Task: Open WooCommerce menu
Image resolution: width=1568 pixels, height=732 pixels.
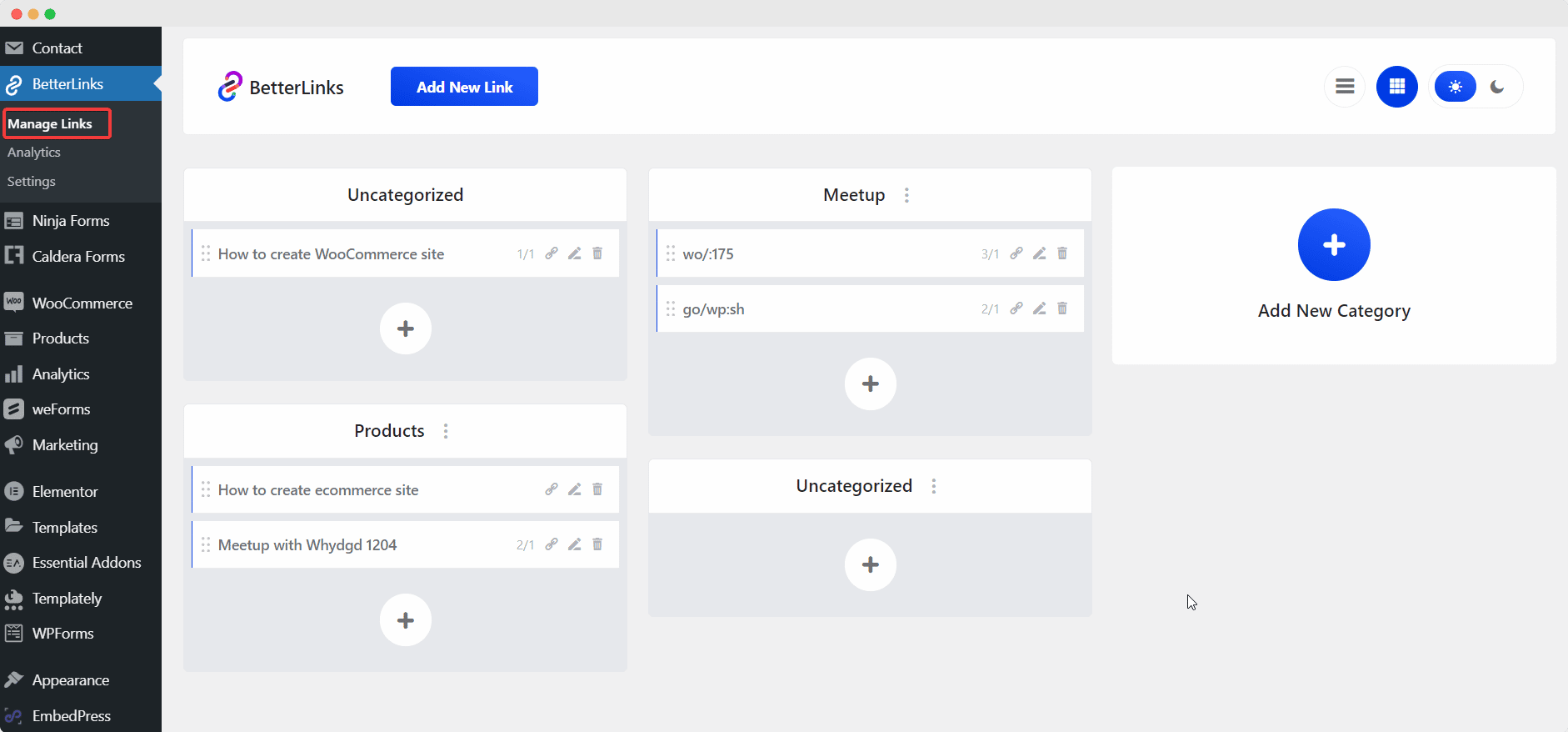Action: pyautogui.click(x=81, y=303)
